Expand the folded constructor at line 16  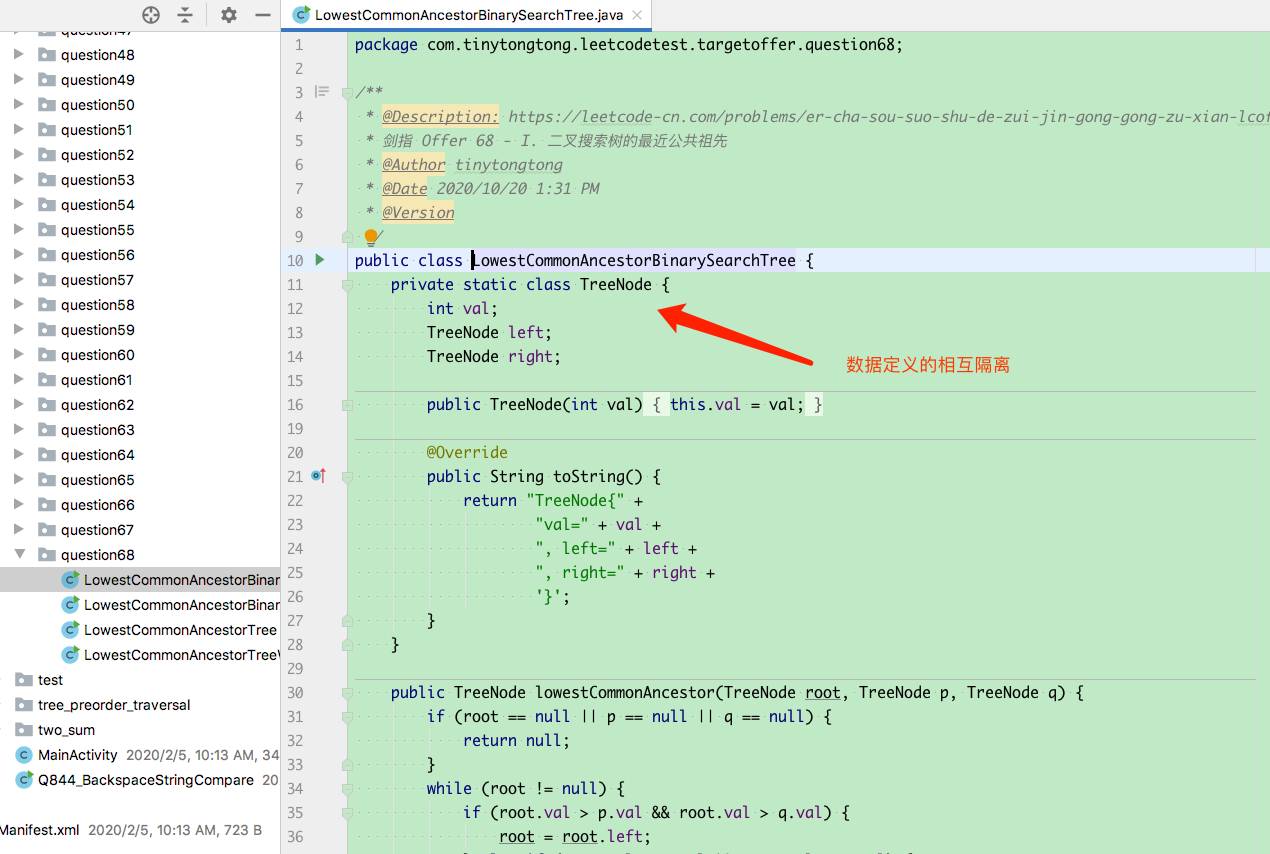coord(347,404)
